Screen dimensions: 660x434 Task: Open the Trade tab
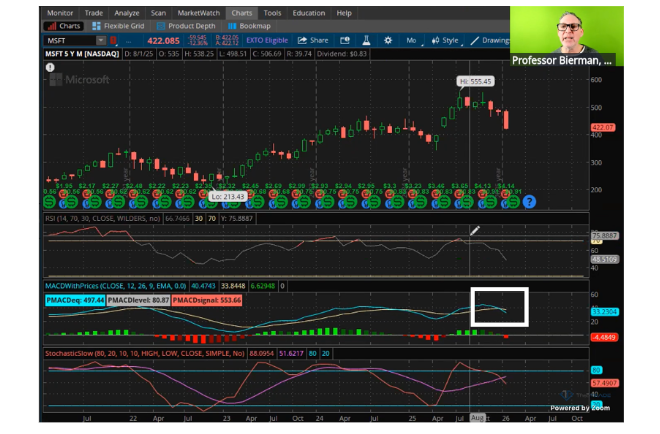(x=93, y=13)
